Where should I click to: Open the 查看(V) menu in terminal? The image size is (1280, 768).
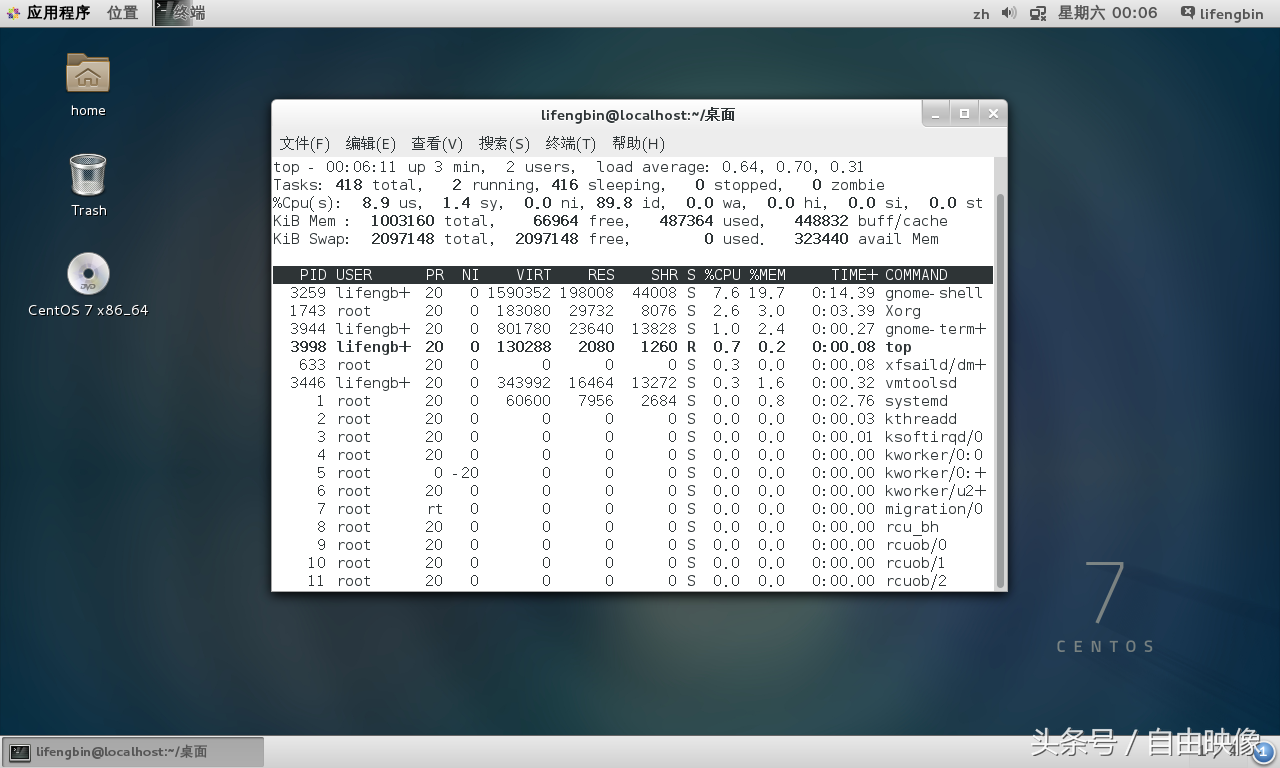pyautogui.click(x=437, y=143)
